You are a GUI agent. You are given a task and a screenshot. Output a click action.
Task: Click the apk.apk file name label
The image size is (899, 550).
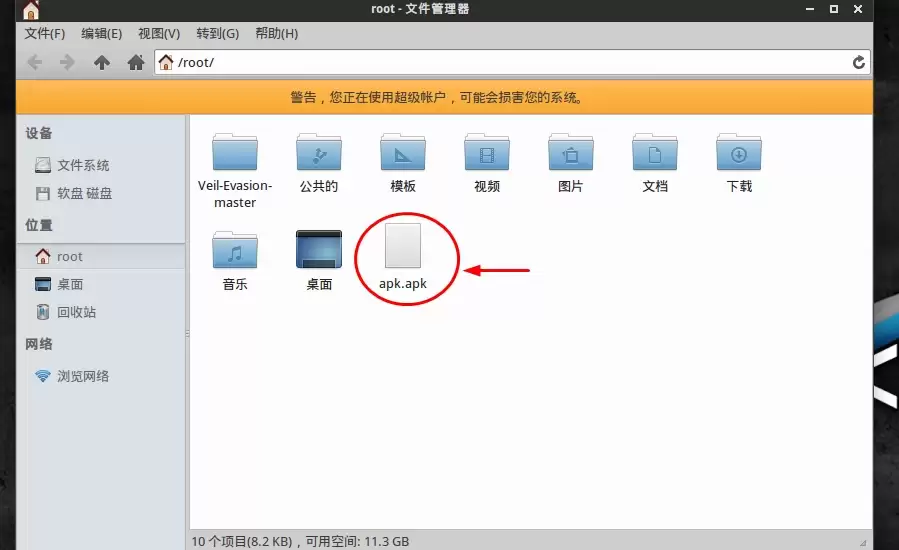(x=402, y=283)
